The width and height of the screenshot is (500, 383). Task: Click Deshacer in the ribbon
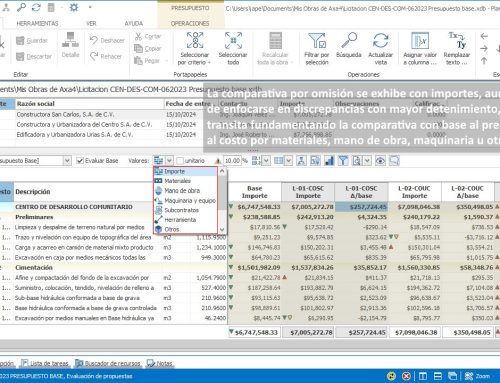(x=107, y=40)
